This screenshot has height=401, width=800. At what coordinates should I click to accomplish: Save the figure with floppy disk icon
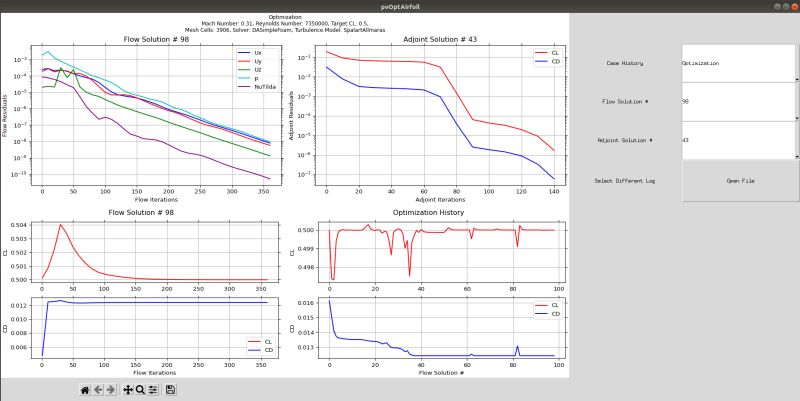pos(170,390)
